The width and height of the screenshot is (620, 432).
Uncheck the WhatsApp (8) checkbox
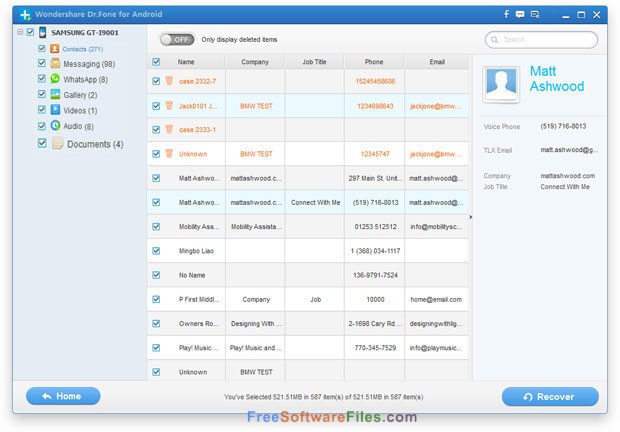[42, 78]
